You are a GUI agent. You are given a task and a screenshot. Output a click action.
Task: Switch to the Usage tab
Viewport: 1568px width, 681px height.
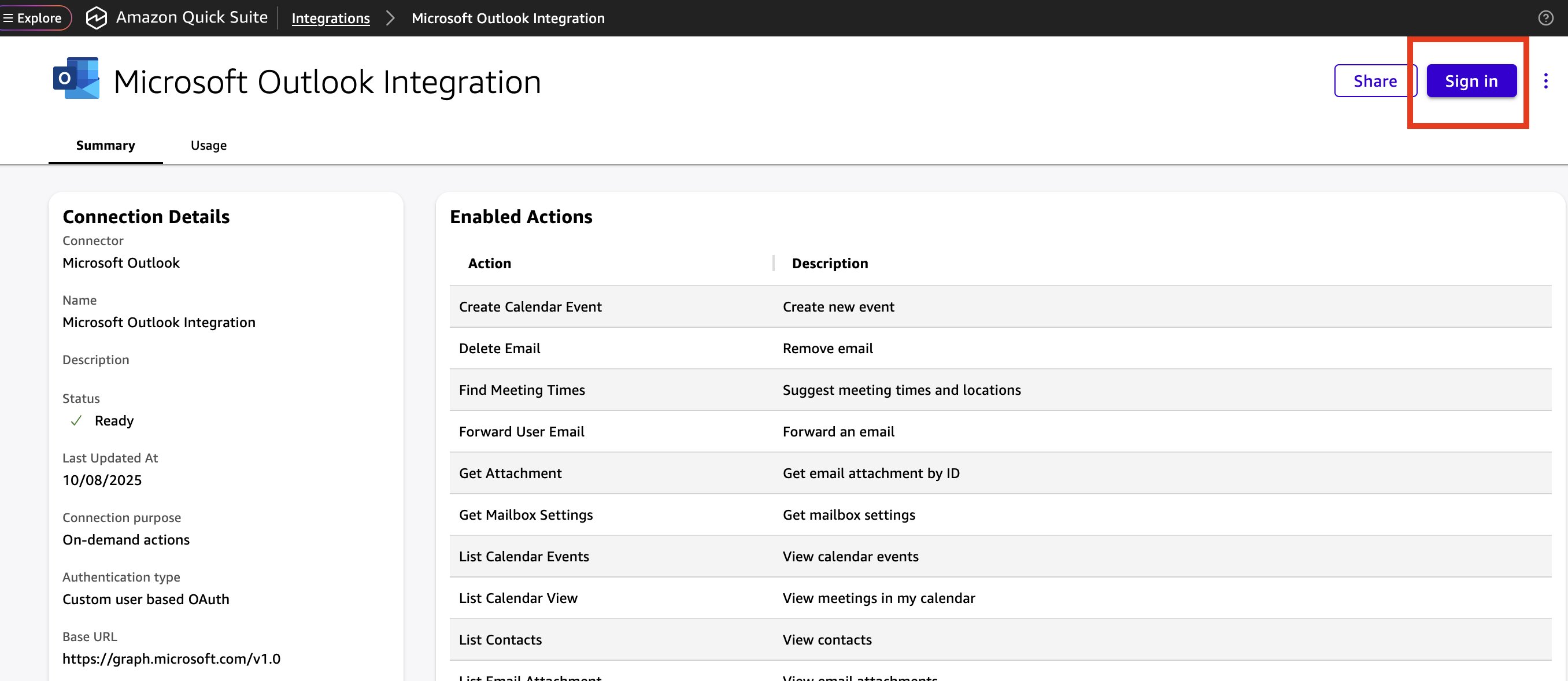pos(208,146)
